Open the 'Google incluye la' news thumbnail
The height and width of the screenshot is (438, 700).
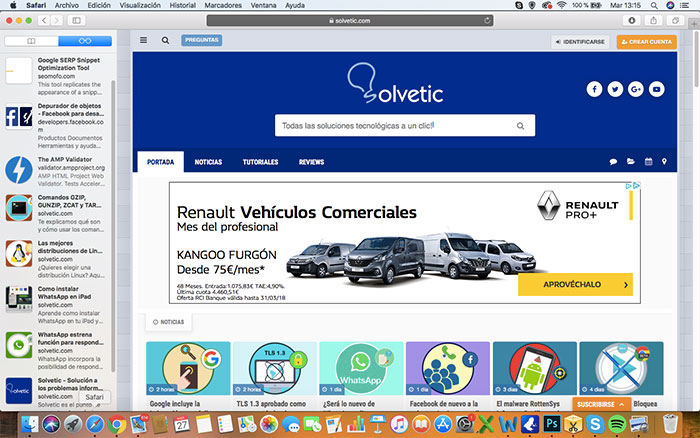coord(188,368)
